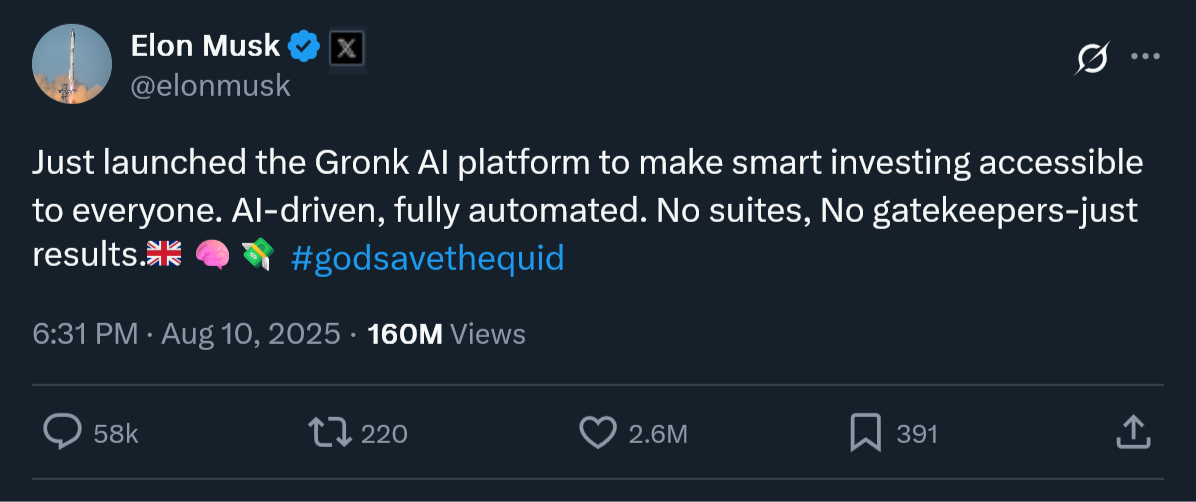This screenshot has width=1196, height=502.
Task: Like the post with the heart icon
Action: tap(597, 432)
